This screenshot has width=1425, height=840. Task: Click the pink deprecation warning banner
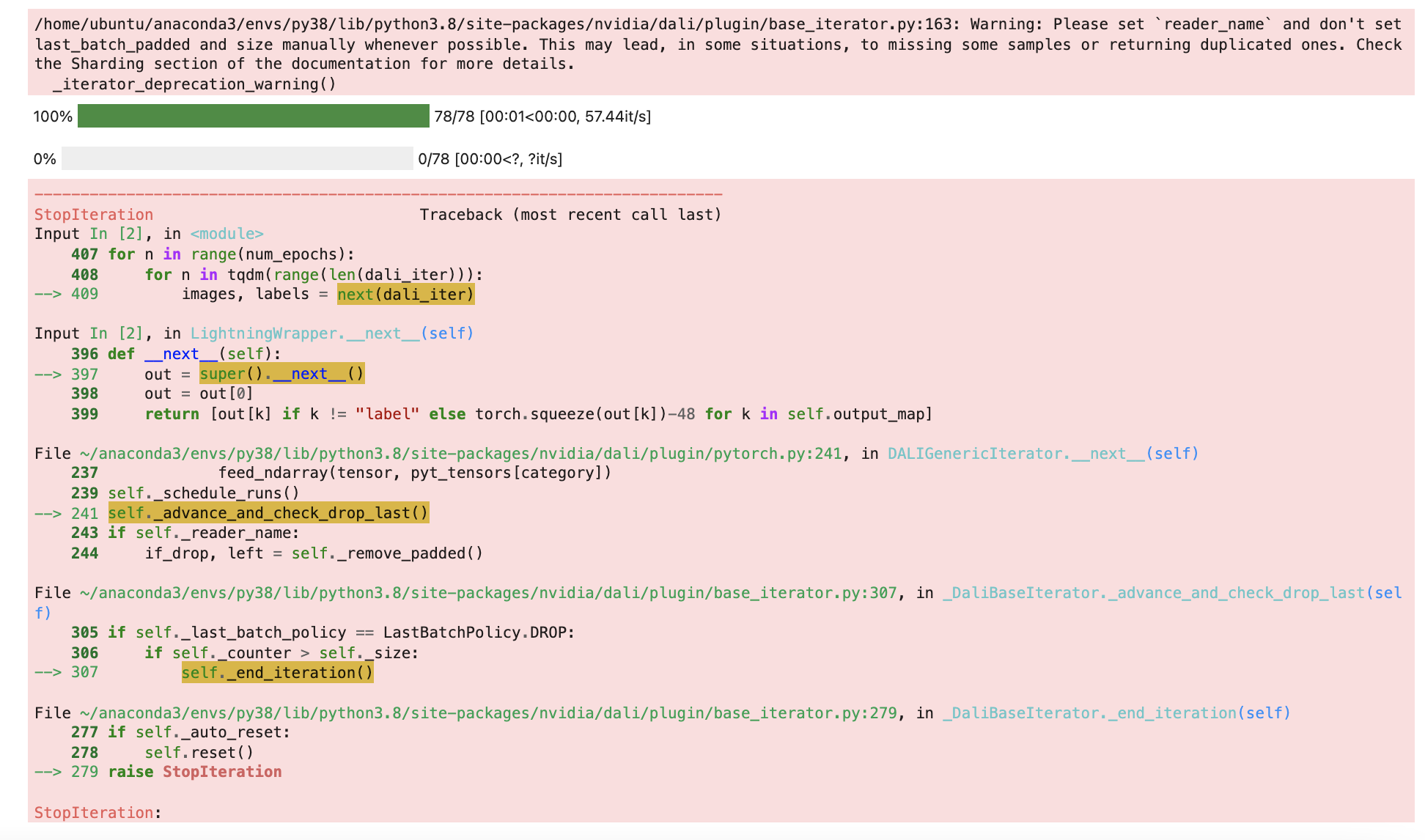tap(711, 44)
